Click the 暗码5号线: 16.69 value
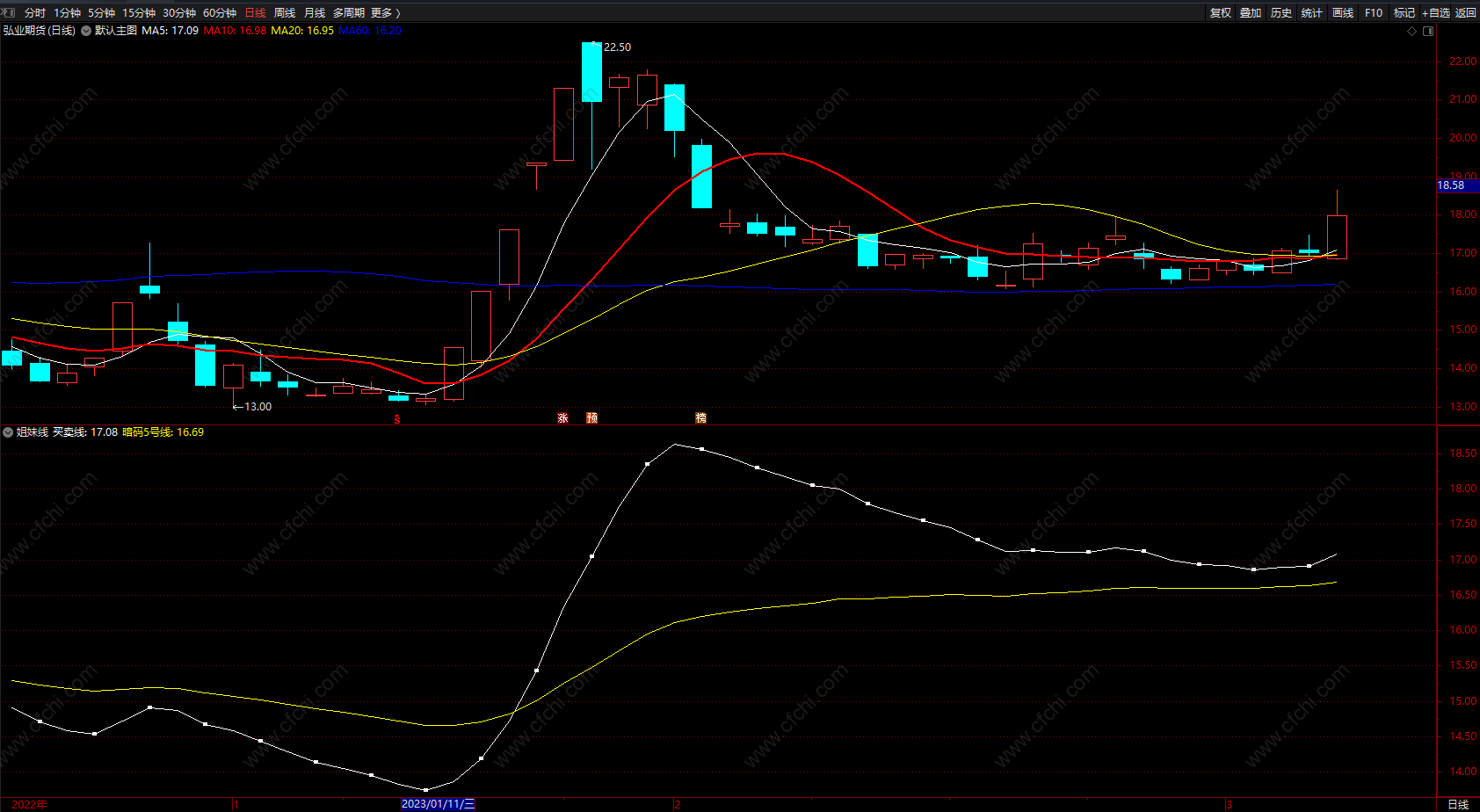 163,432
